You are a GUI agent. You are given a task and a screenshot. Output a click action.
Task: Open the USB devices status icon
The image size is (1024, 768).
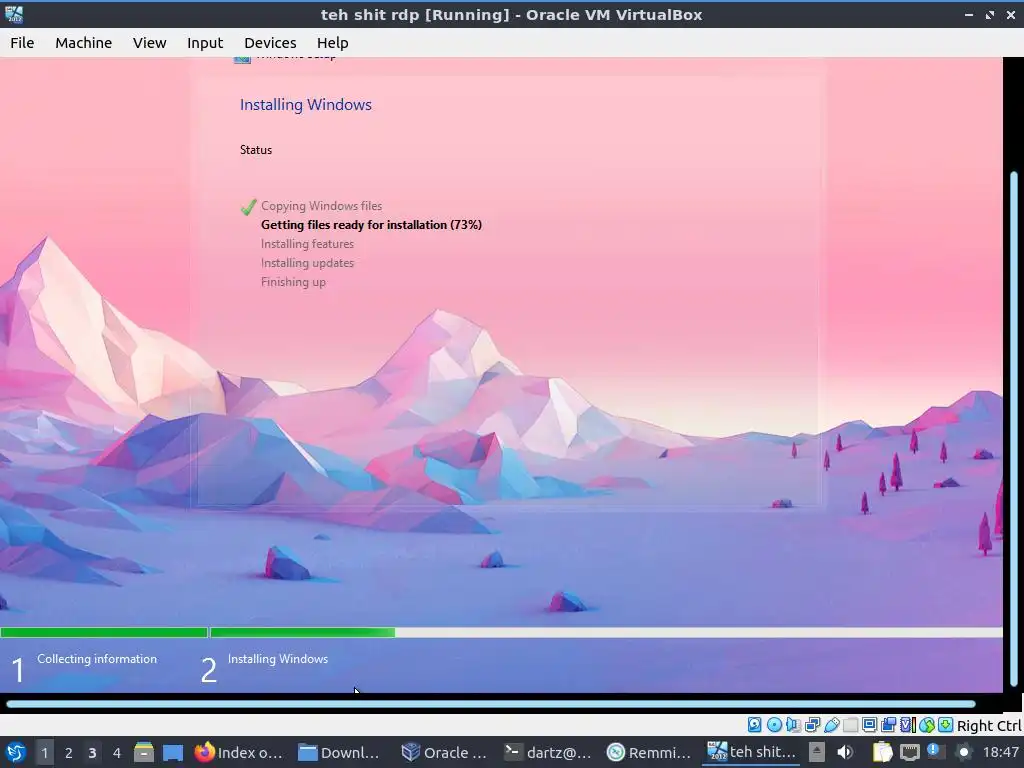[831, 725]
